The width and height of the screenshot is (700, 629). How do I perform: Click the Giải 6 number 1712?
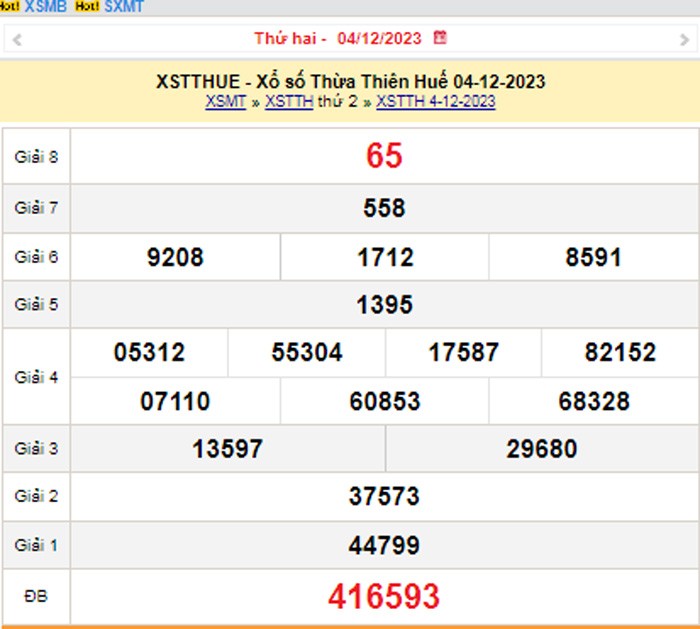pyautogui.click(x=384, y=257)
